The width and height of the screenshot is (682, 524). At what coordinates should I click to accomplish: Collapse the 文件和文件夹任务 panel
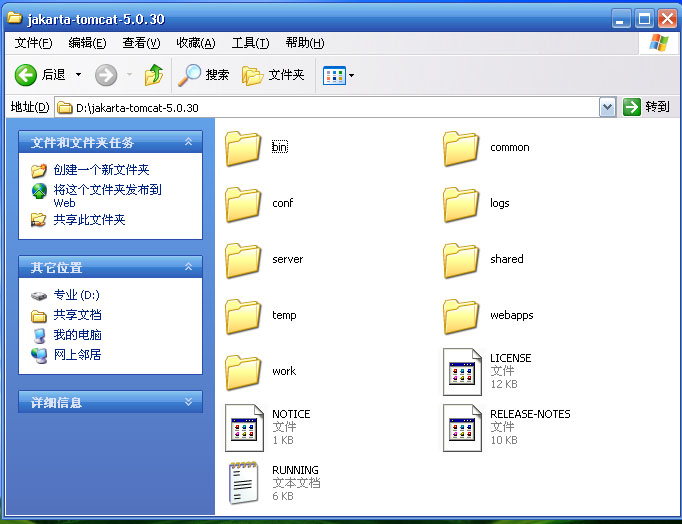pyautogui.click(x=188, y=142)
